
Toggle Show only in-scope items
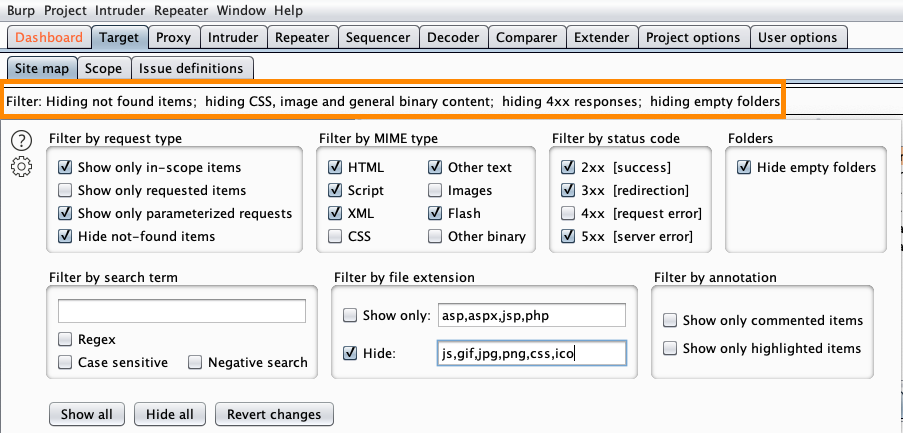tap(65, 168)
